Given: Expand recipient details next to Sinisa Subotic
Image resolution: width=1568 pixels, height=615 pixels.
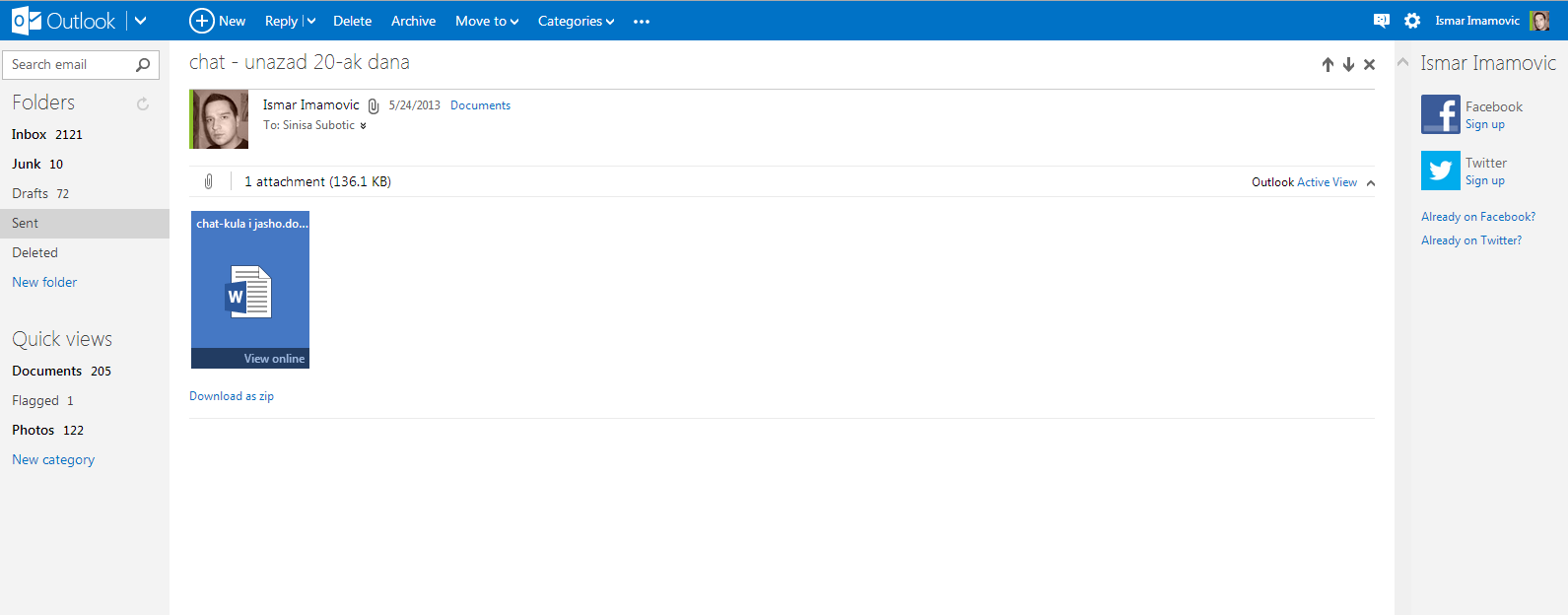Looking at the screenshot, I should [x=363, y=126].
